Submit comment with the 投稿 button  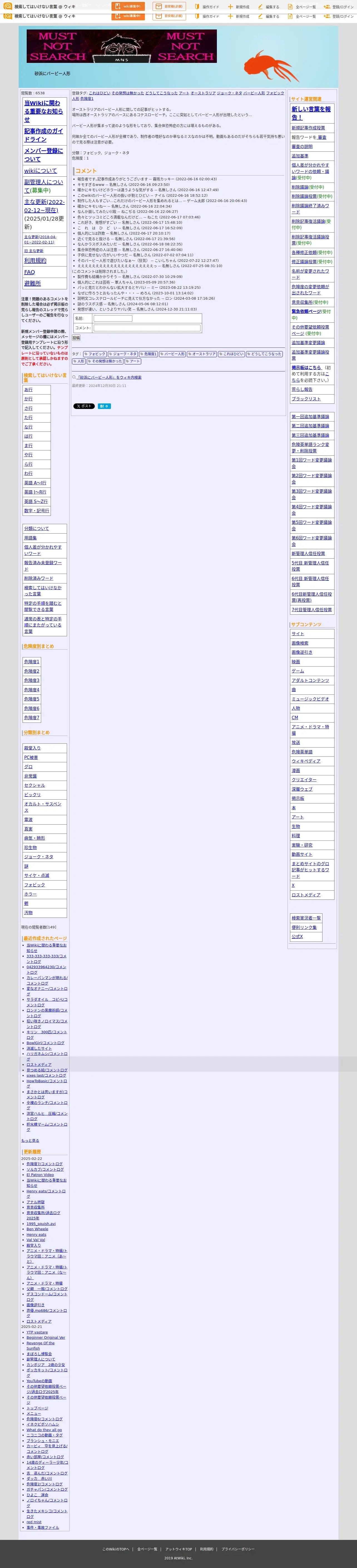pyautogui.click(x=76, y=338)
